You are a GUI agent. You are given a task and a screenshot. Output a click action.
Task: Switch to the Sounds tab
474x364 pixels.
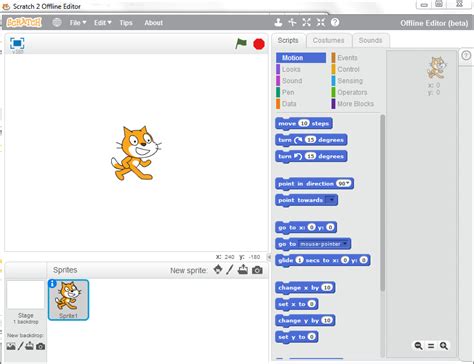(370, 40)
